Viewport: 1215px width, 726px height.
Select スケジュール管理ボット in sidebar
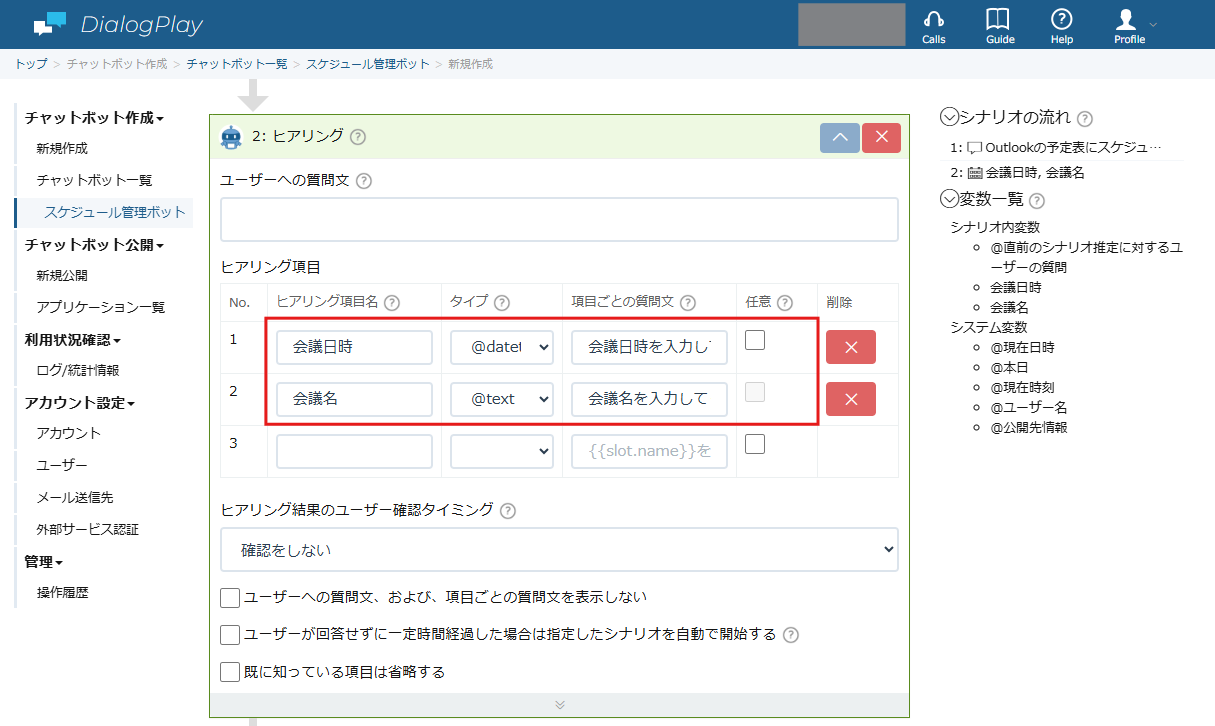[x=115, y=212]
